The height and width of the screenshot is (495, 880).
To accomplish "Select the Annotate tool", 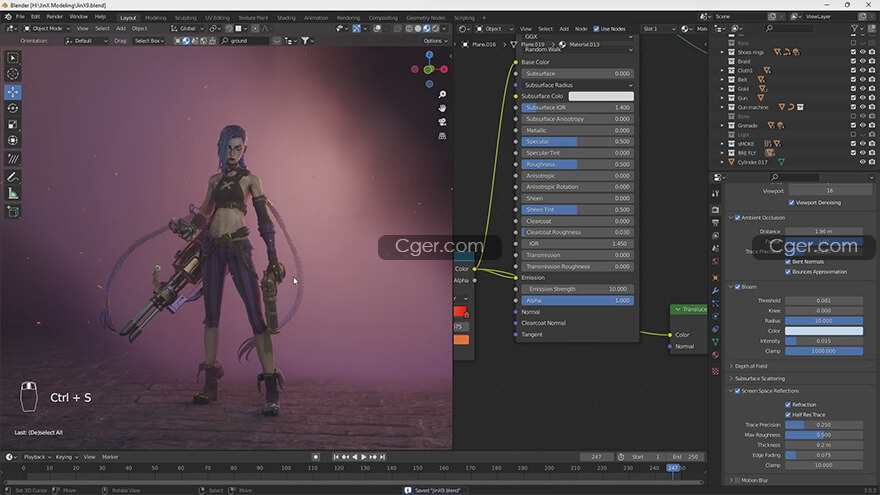I will [x=13, y=177].
